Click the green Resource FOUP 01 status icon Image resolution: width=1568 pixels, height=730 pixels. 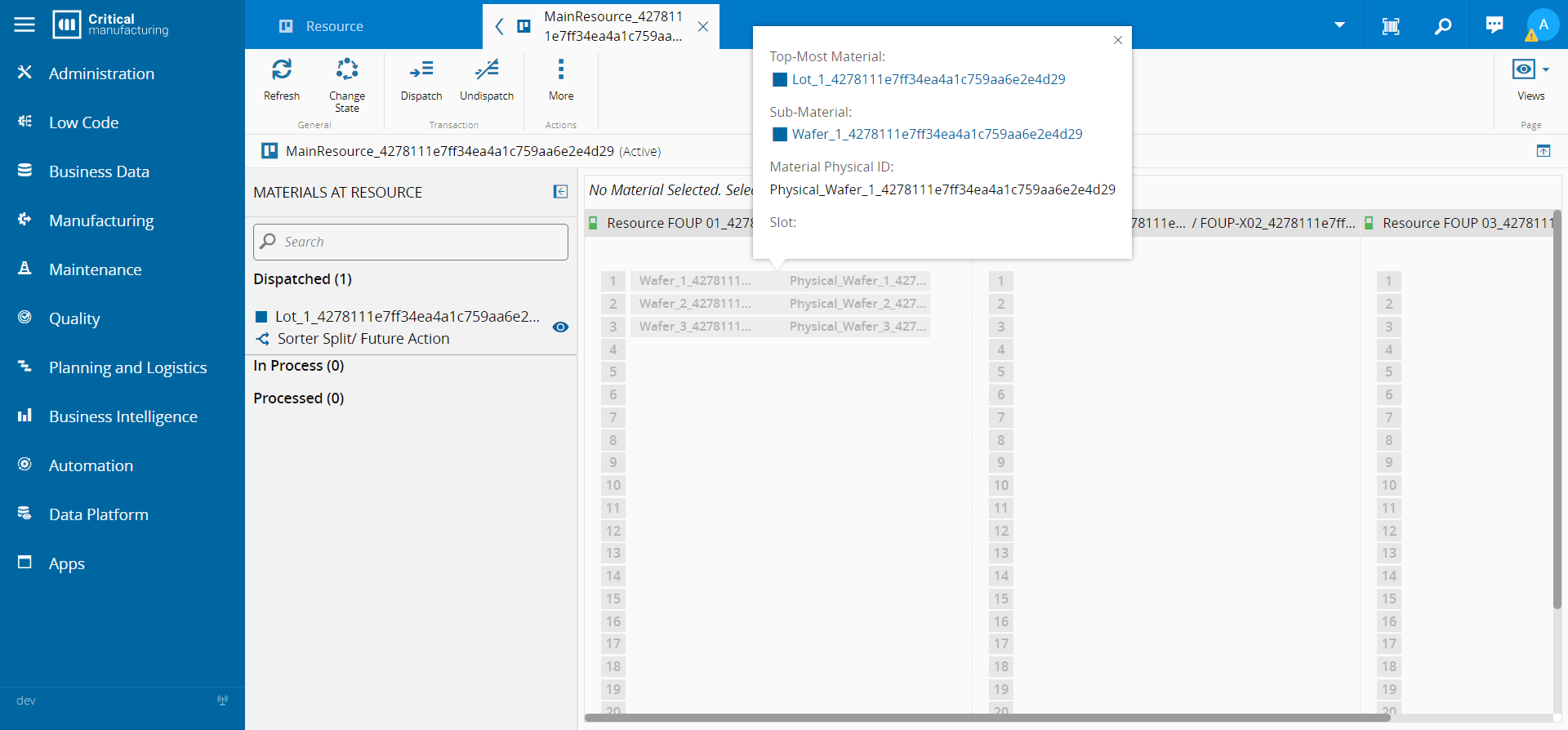[x=594, y=223]
